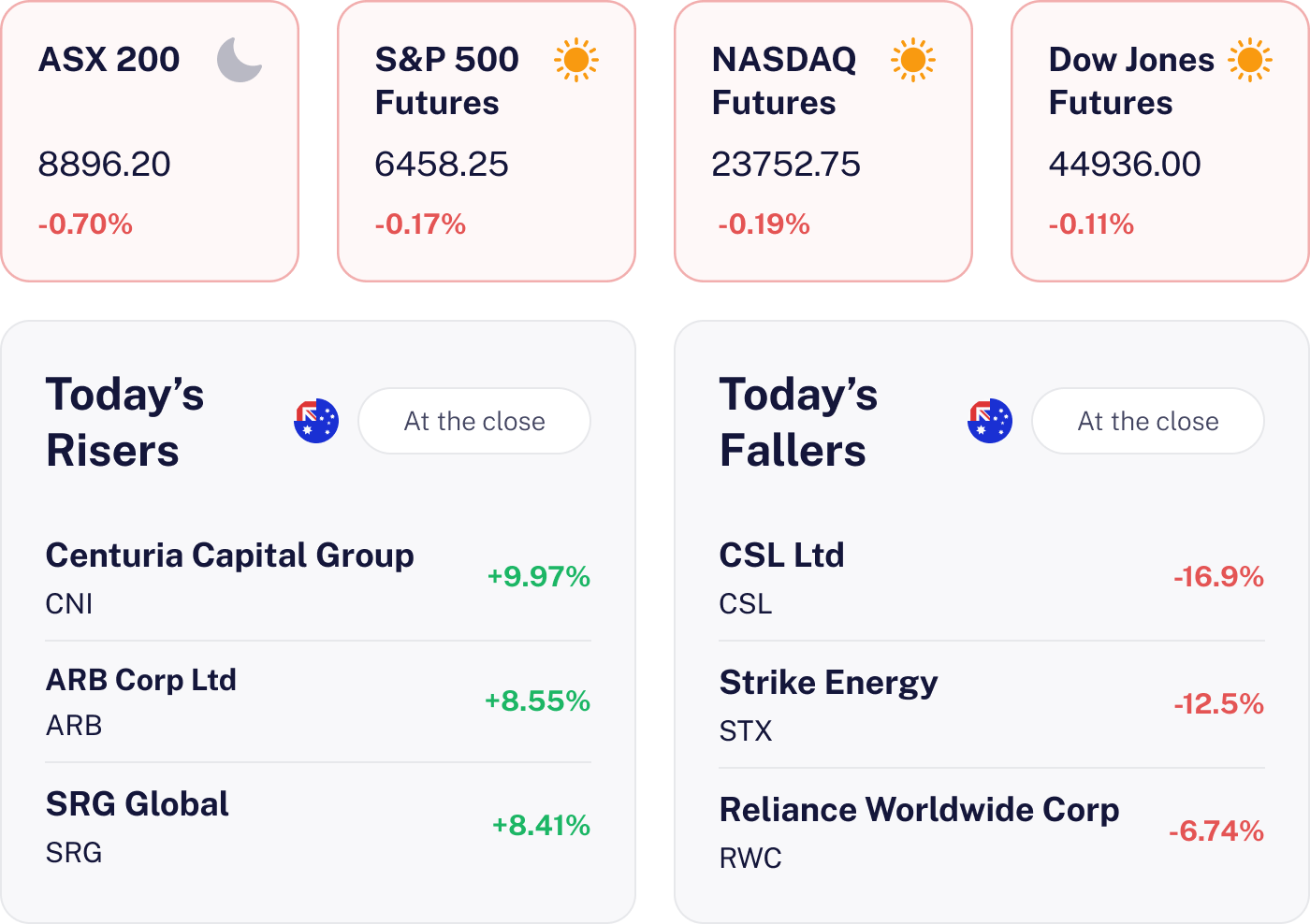The width and height of the screenshot is (1310, 924).
Task: Click the sun icon on S&P 500 Futures
Action: 576,60
